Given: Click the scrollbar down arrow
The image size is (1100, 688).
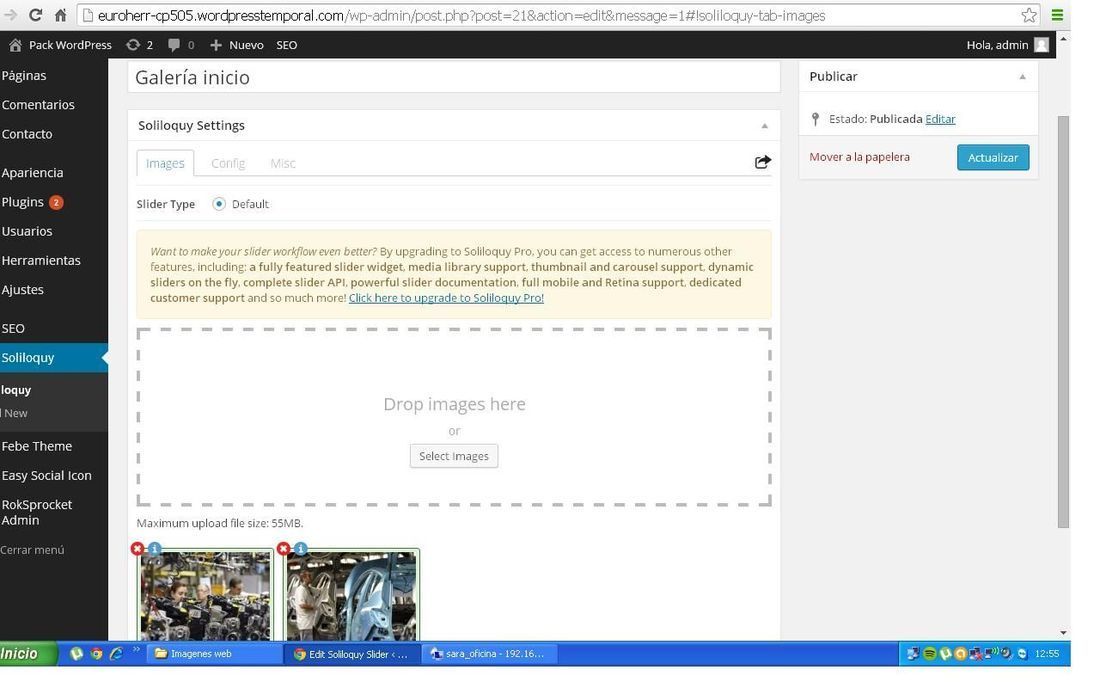Looking at the screenshot, I should pyautogui.click(x=1064, y=633).
